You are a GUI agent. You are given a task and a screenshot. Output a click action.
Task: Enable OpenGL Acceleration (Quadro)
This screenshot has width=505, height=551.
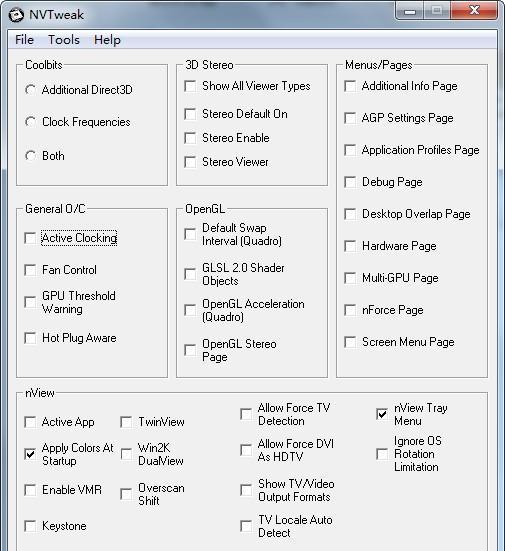pos(190,310)
